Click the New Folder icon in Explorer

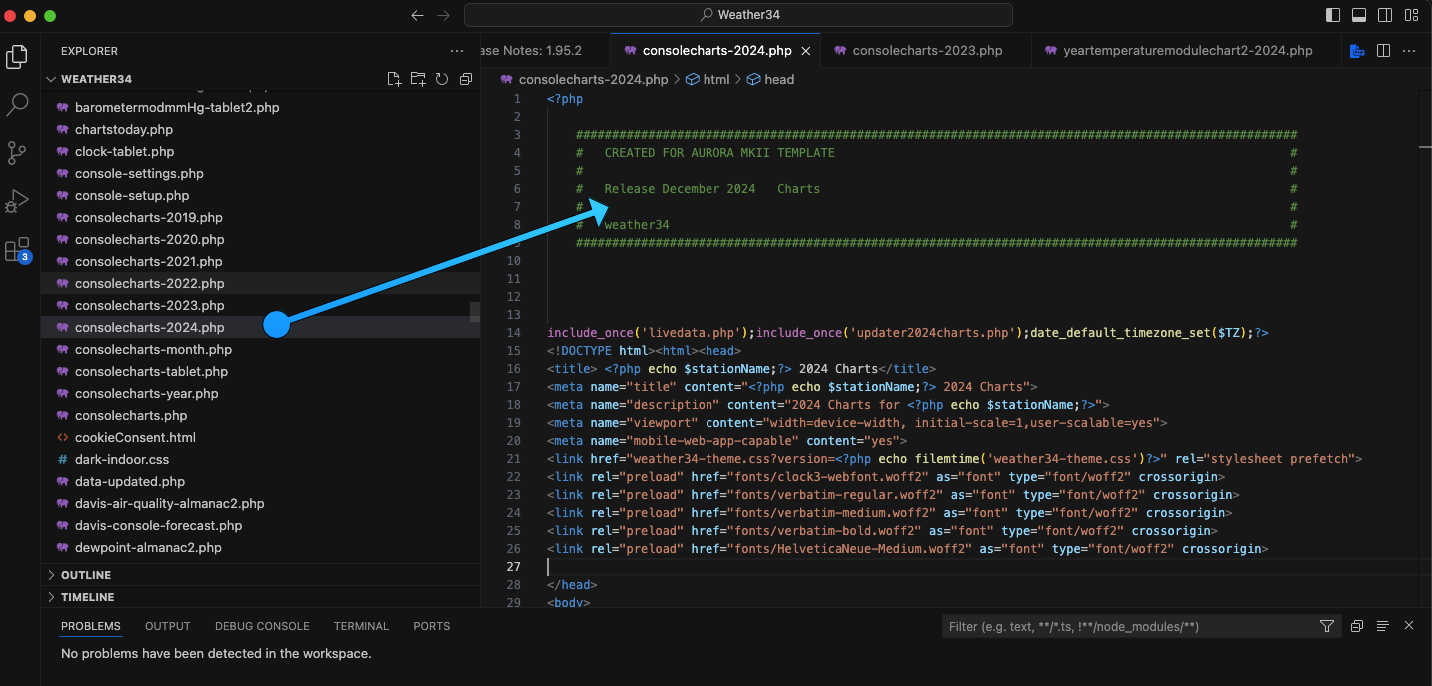coord(418,79)
